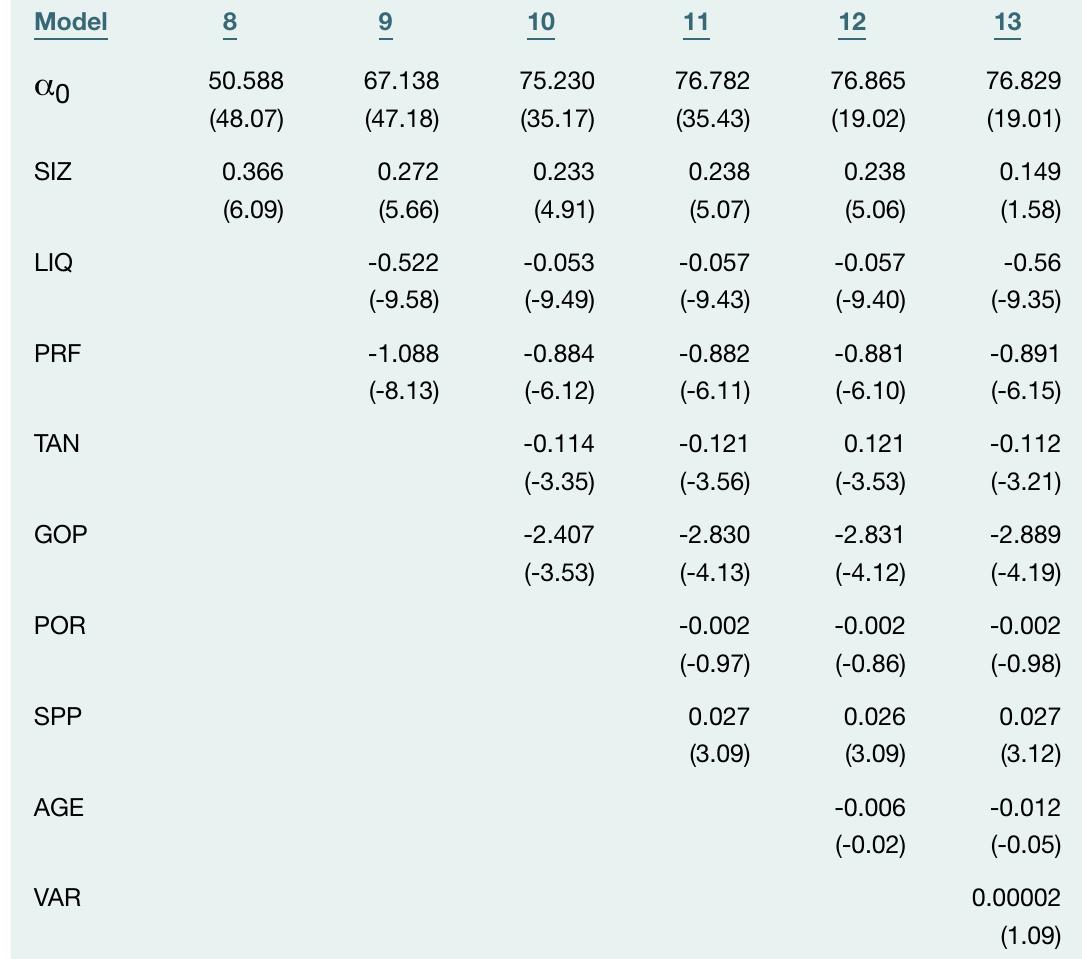This screenshot has width=1082, height=959.
Task: Open the Model 11 column link
Action: click(x=696, y=23)
